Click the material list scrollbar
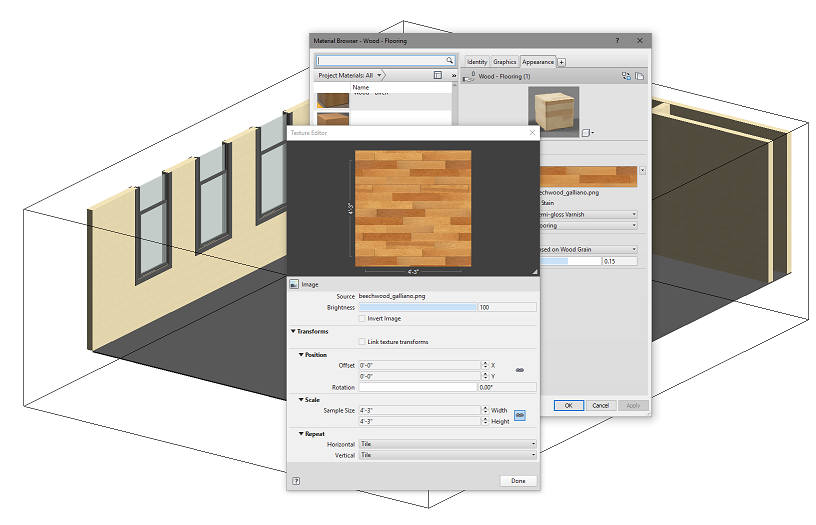 point(454,104)
